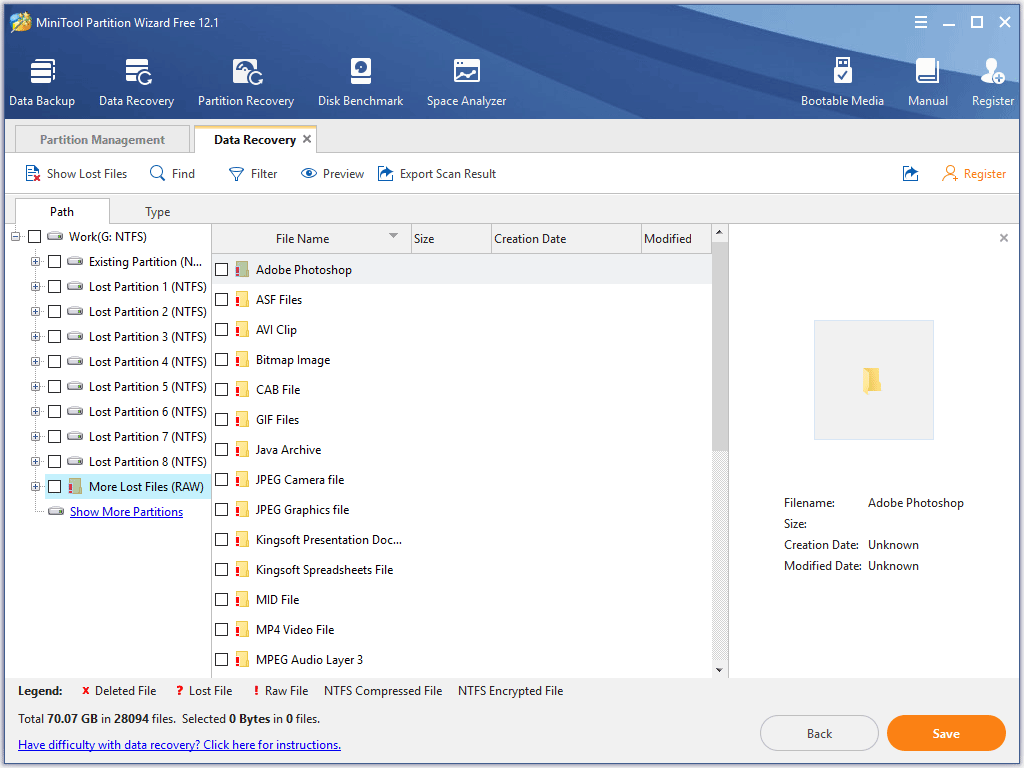The image size is (1024, 768).
Task: Open the Data Backup tool
Action: coord(42,82)
